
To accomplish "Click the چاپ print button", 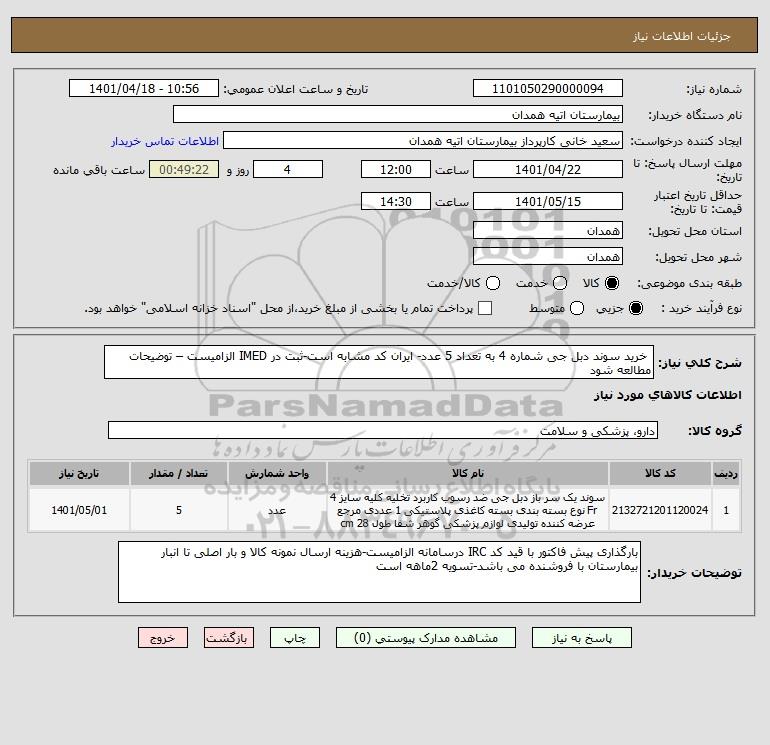I will pos(295,638).
